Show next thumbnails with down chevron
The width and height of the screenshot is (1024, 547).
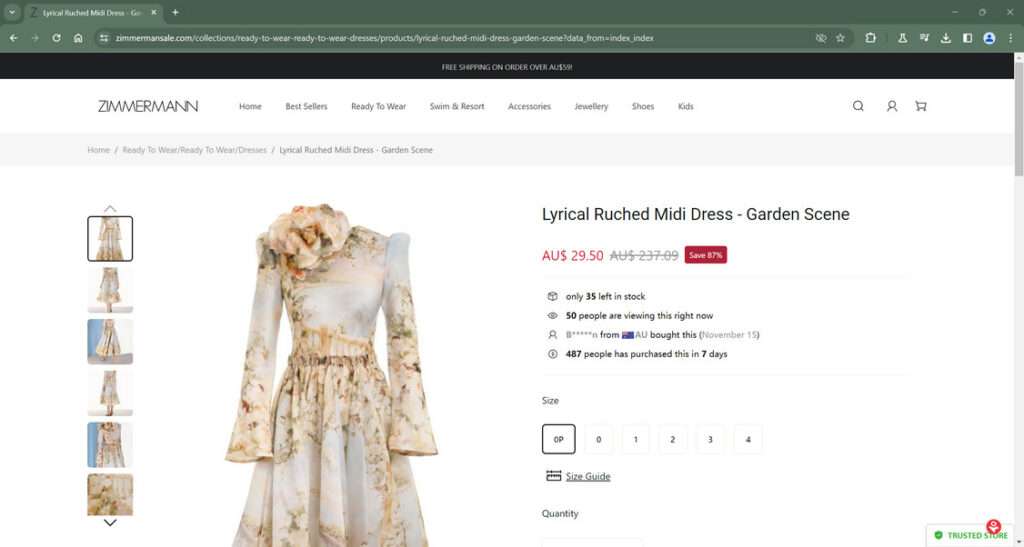110,522
